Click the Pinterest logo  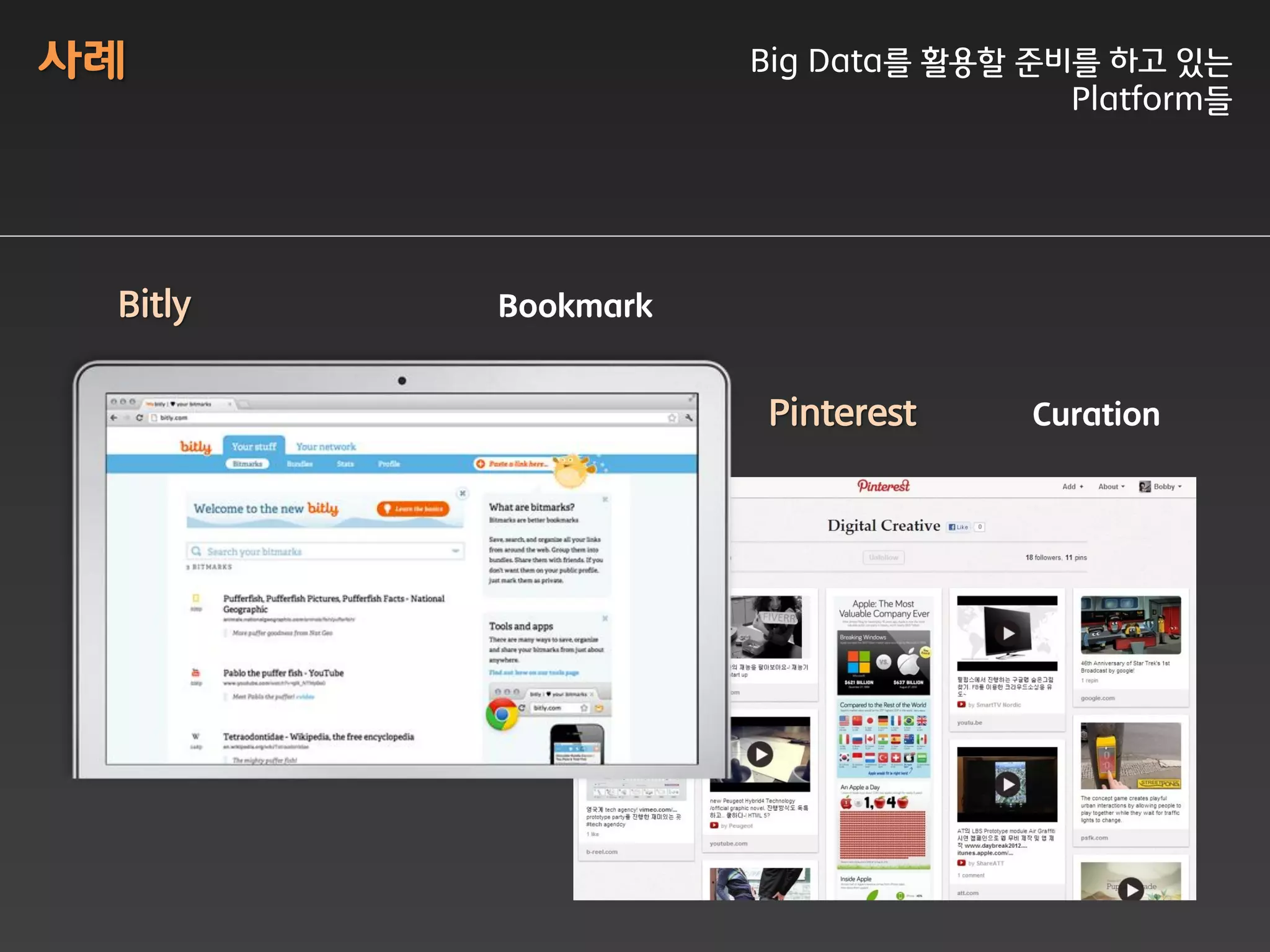pyautogui.click(x=884, y=486)
